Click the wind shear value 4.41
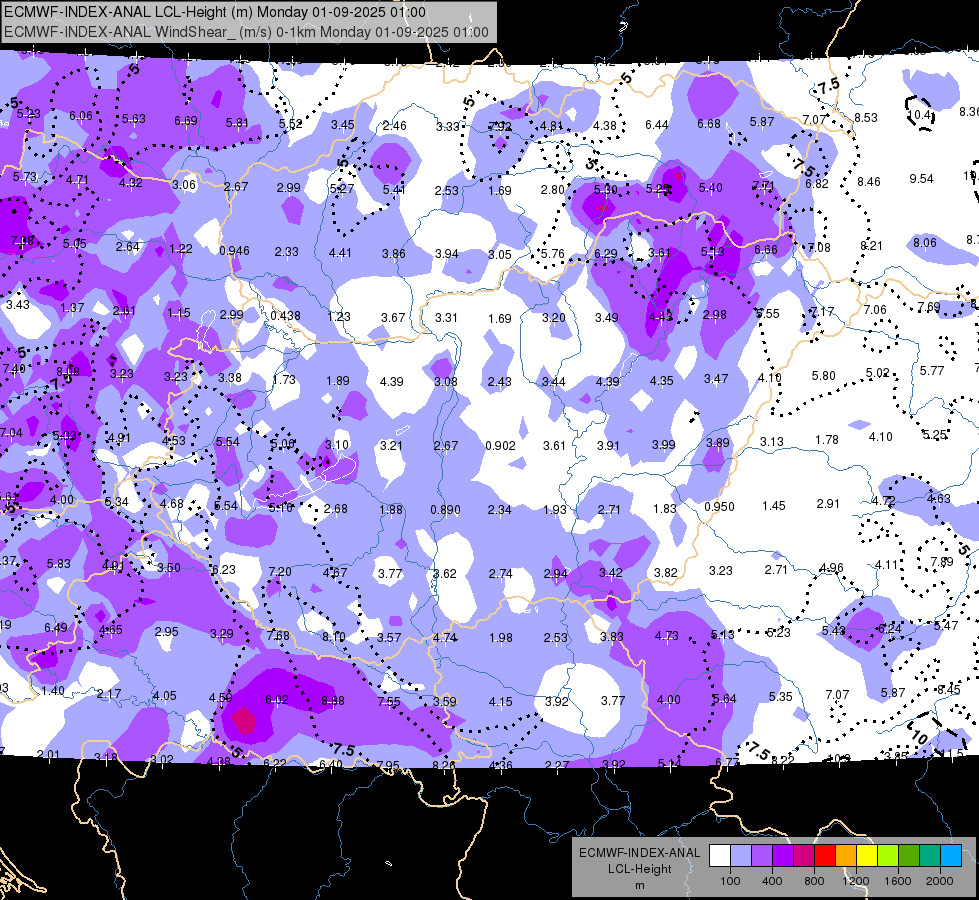The image size is (979, 900). click(340, 253)
